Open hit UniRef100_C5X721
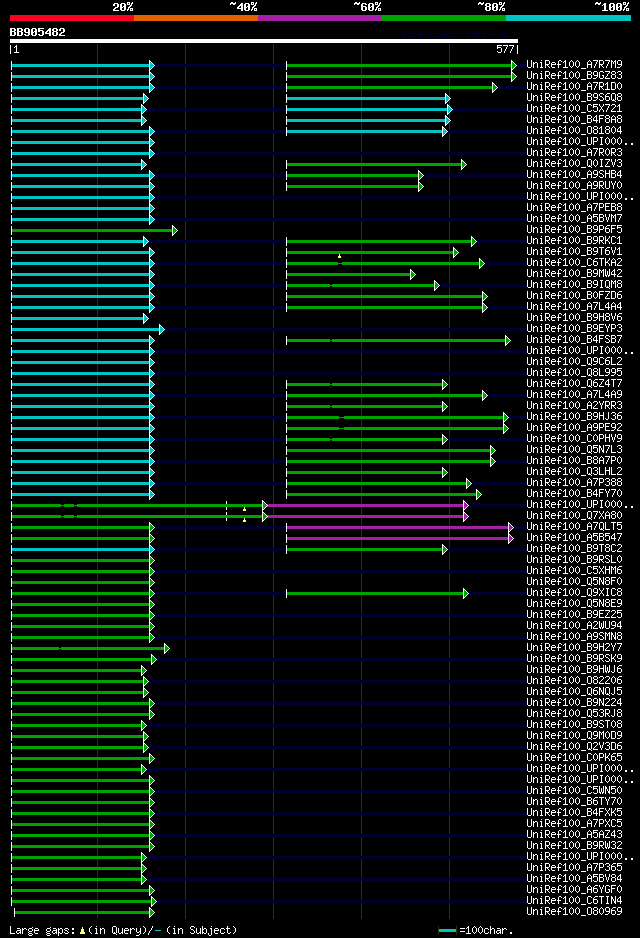Image resolution: width=640 pixels, height=938 pixels. click(574, 109)
